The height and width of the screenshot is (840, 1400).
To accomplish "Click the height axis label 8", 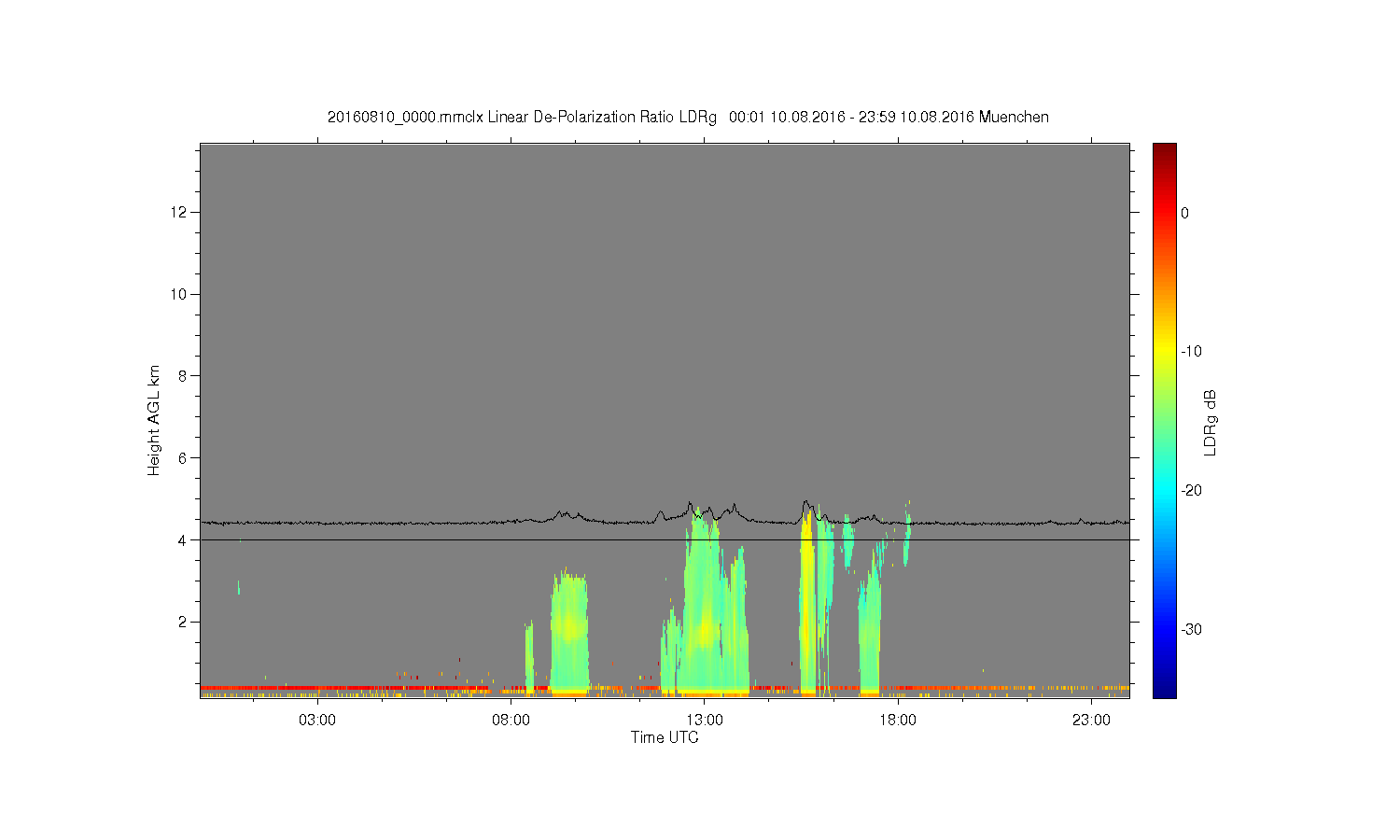I will click(x=184, y=376).
